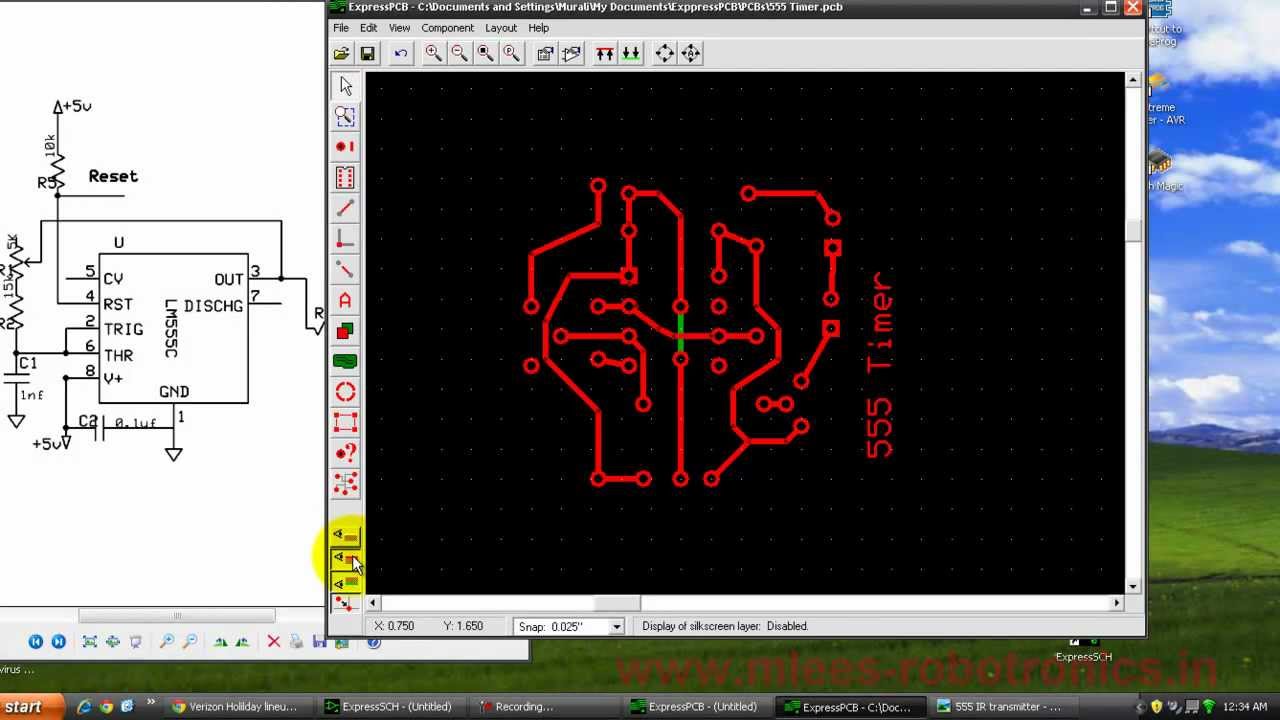Click the Undo icon on the toolbar
Image resolution: width=1280 pixels, height=720 pixels.
(400, 53)
